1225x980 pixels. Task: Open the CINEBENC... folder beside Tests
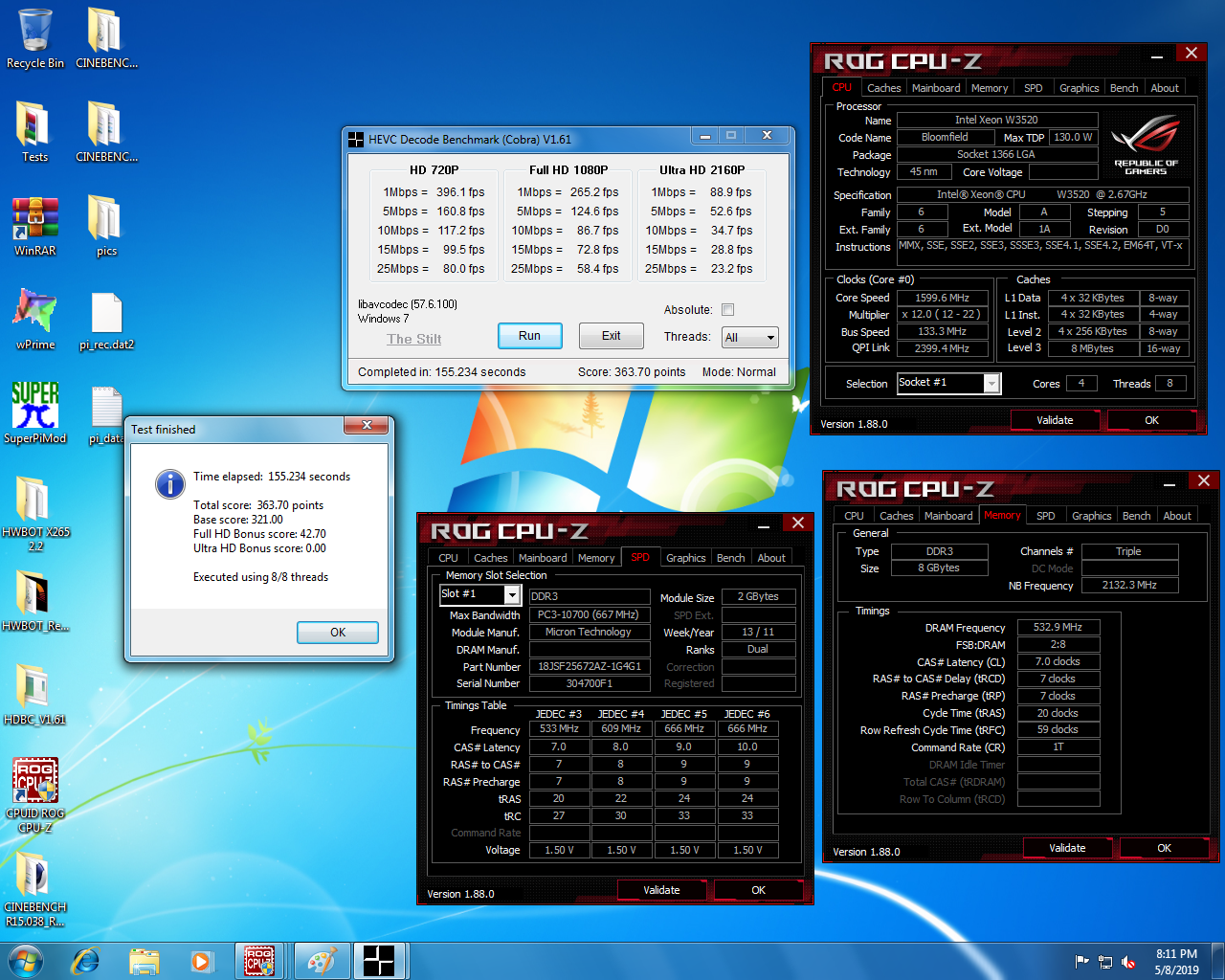click(106, 132)
